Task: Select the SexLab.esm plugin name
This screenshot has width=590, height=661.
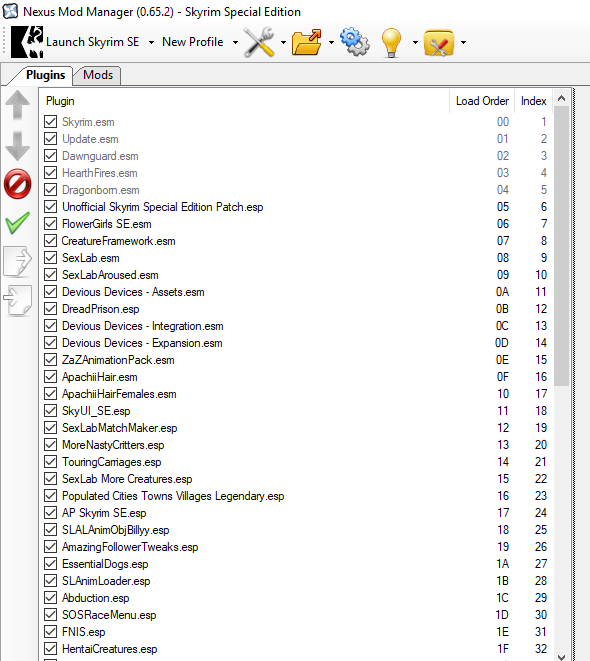Action: click(91, 258)
